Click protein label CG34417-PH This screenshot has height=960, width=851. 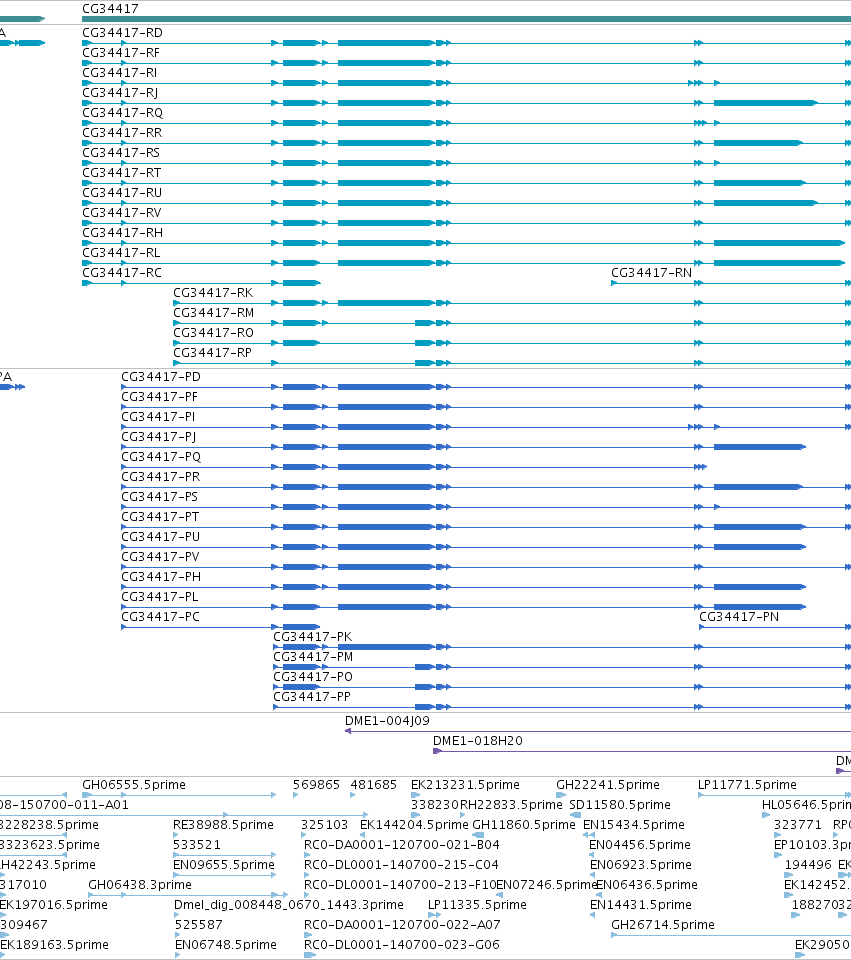click(161, 577)
